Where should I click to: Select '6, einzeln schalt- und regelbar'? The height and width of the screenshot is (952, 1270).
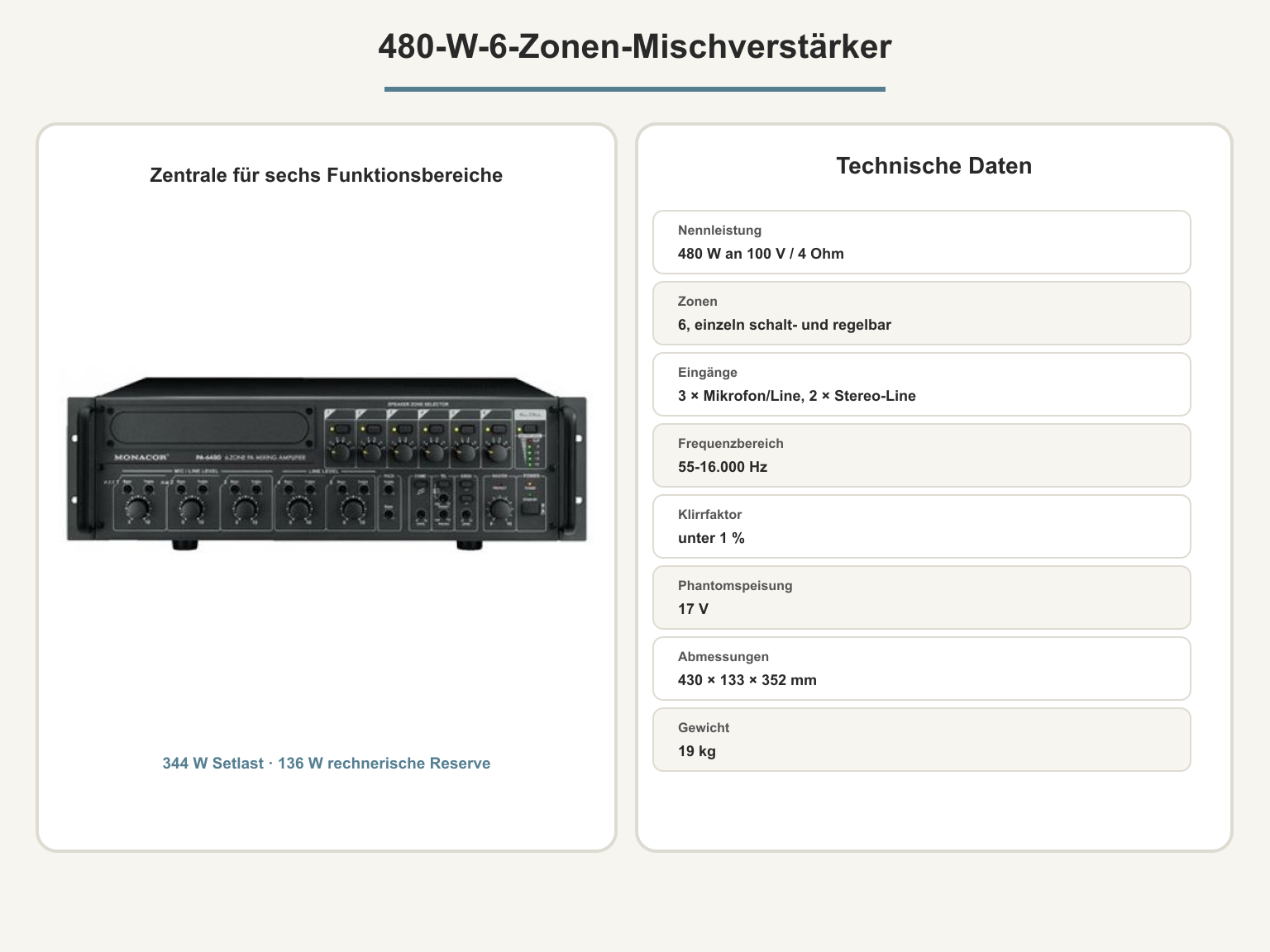coord(785,325)
